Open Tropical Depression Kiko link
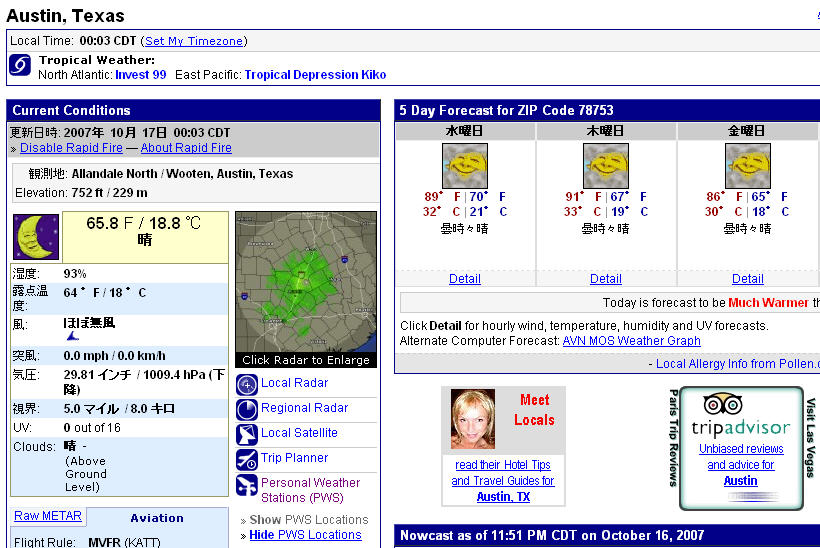Viewport: 820px width, 548px height. click(x=315, y=75)
